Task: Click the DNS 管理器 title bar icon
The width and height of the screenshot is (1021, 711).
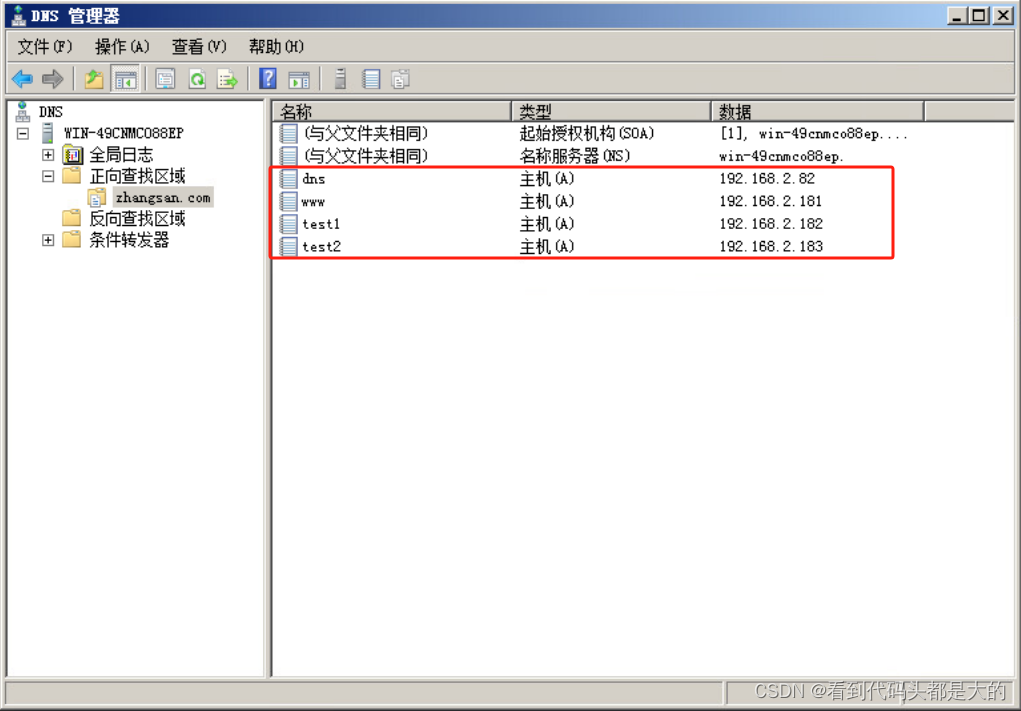Action: click(x=18, y=16)
